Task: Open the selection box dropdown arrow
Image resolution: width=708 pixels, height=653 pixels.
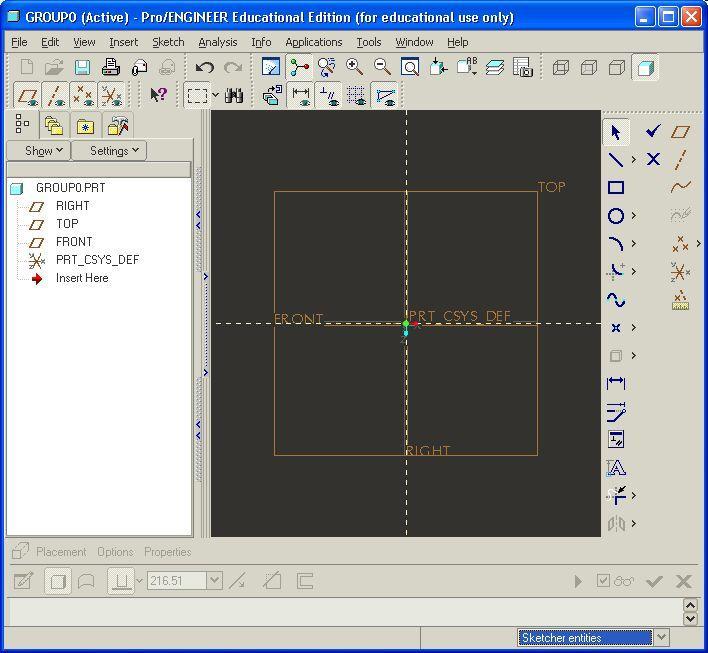Action: (x=215, y=95)
